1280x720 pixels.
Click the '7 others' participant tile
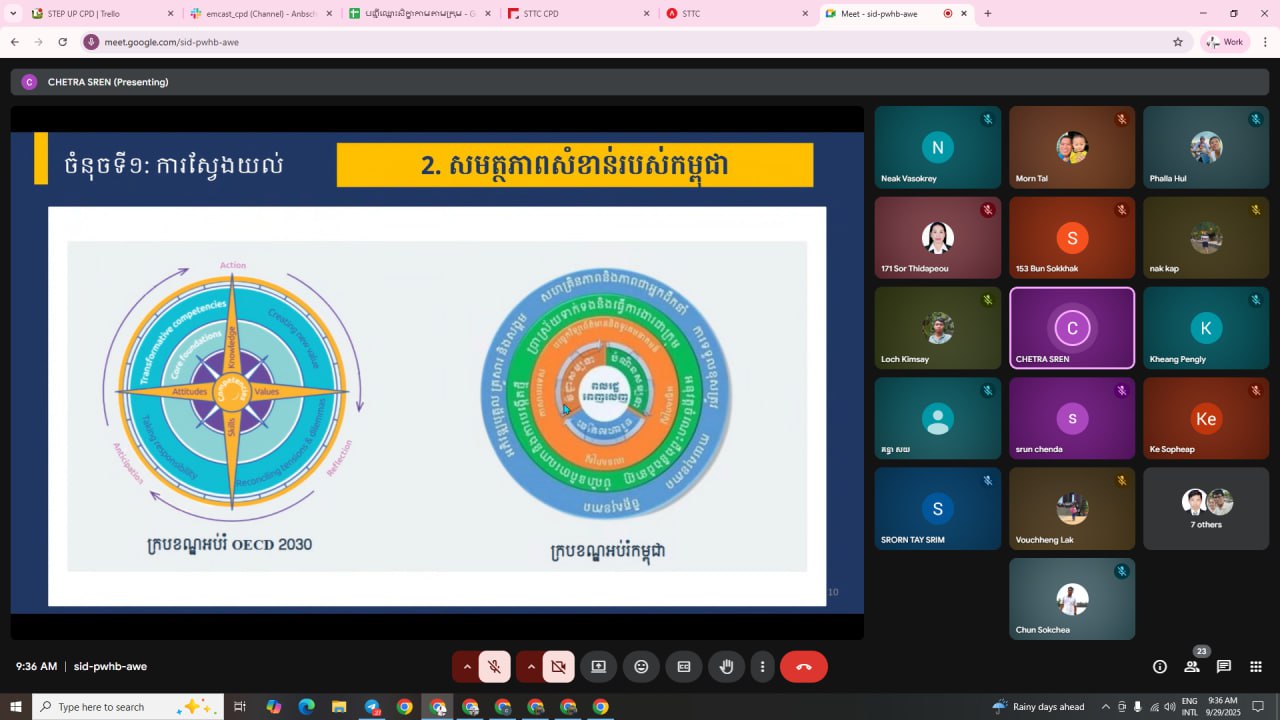point(1205,509)
